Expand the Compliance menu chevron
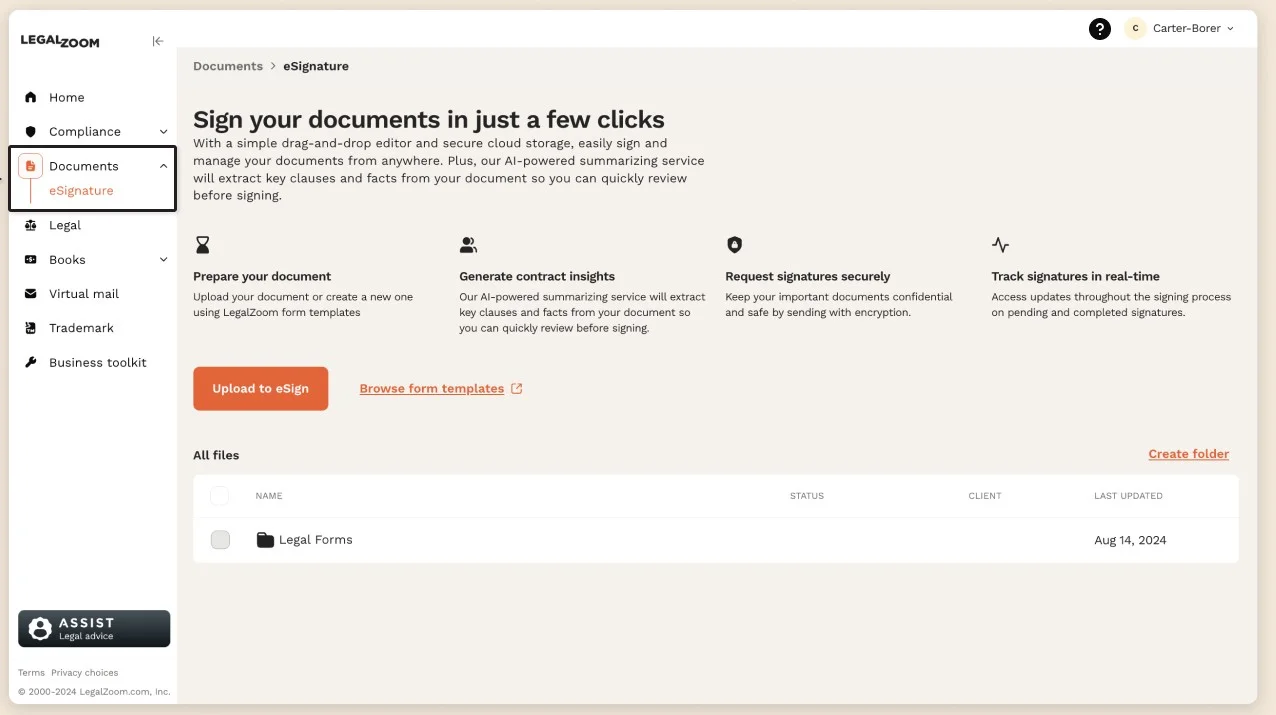 [164, 132]
